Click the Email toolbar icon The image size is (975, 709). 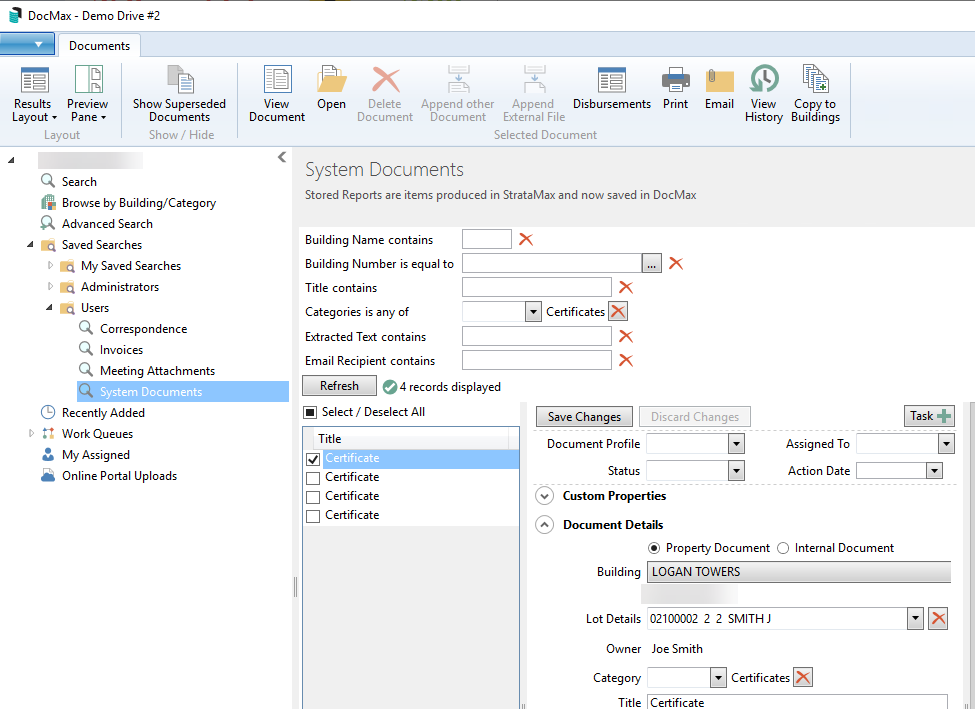719,88
